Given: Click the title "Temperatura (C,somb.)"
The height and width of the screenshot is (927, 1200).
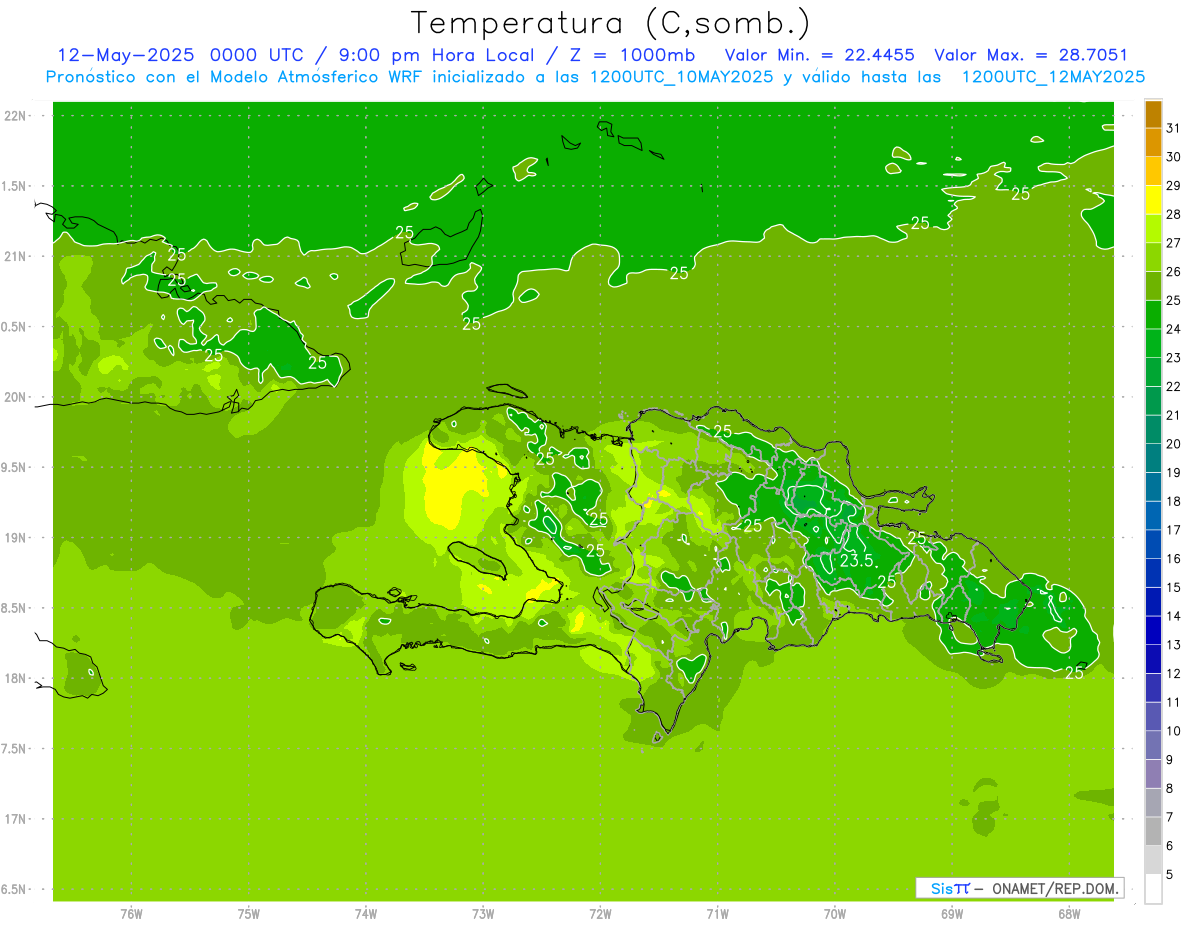Looking at the screenshot, I should point(611,23).
